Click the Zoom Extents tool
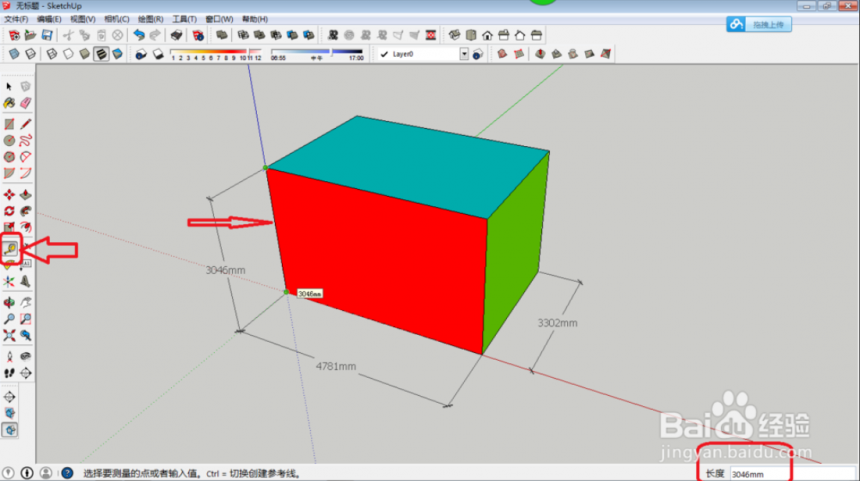860x481 pixels. 9,335
